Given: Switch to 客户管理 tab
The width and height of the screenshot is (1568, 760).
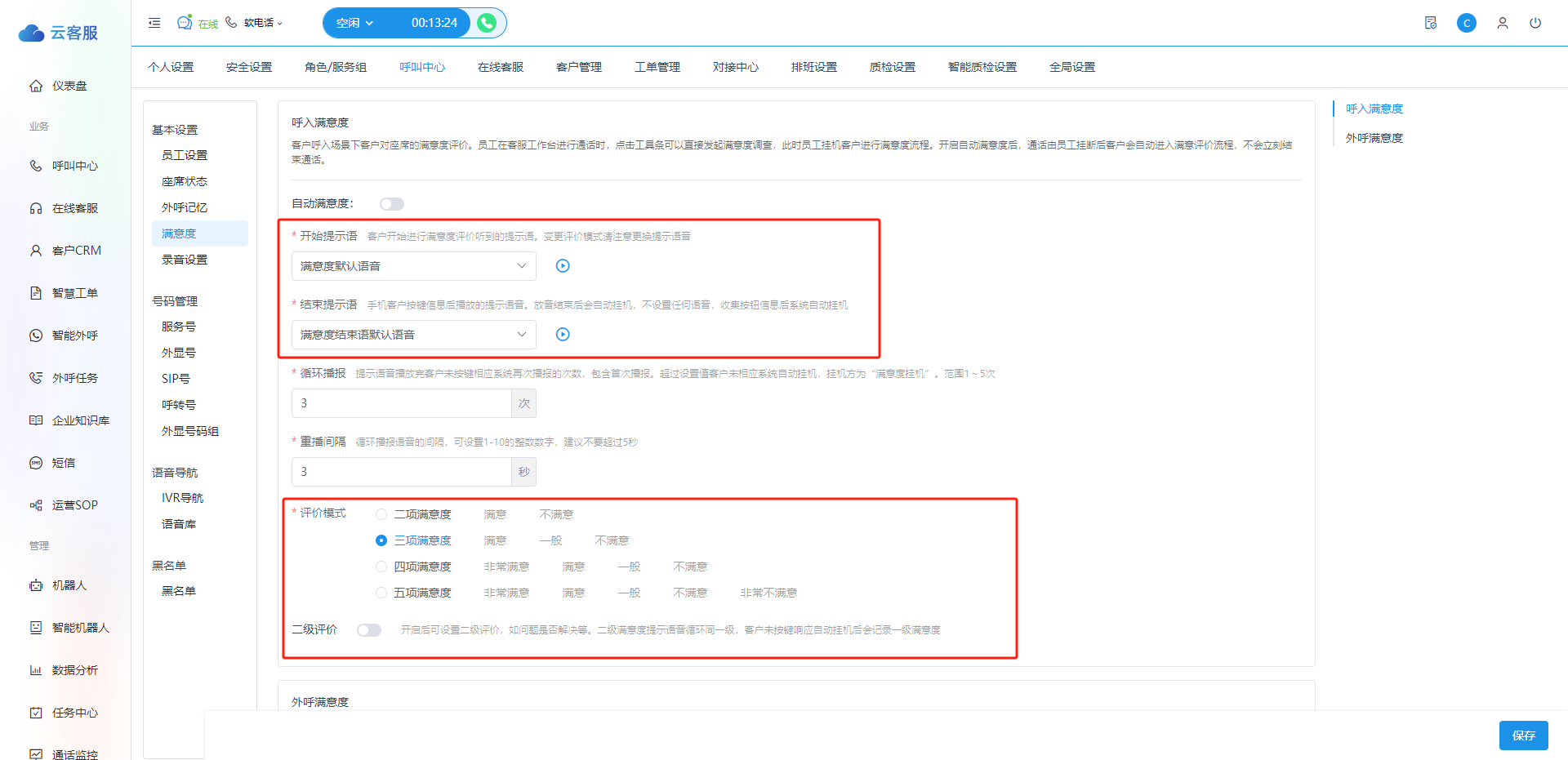Looking at the screenshot, I should pos(579,67).
